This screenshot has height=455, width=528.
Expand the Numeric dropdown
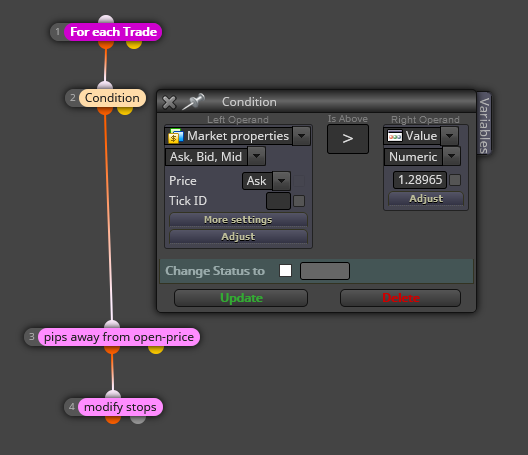point(452,156)
